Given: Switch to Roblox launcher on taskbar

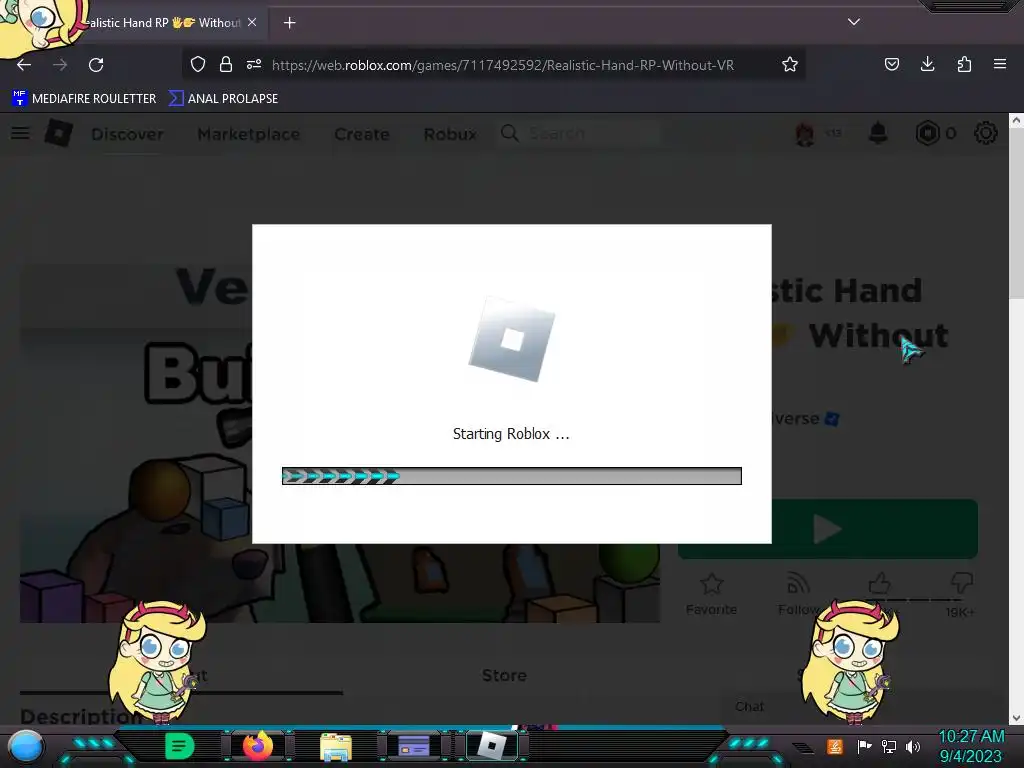Looking at the screenshot, I should 492,746.
